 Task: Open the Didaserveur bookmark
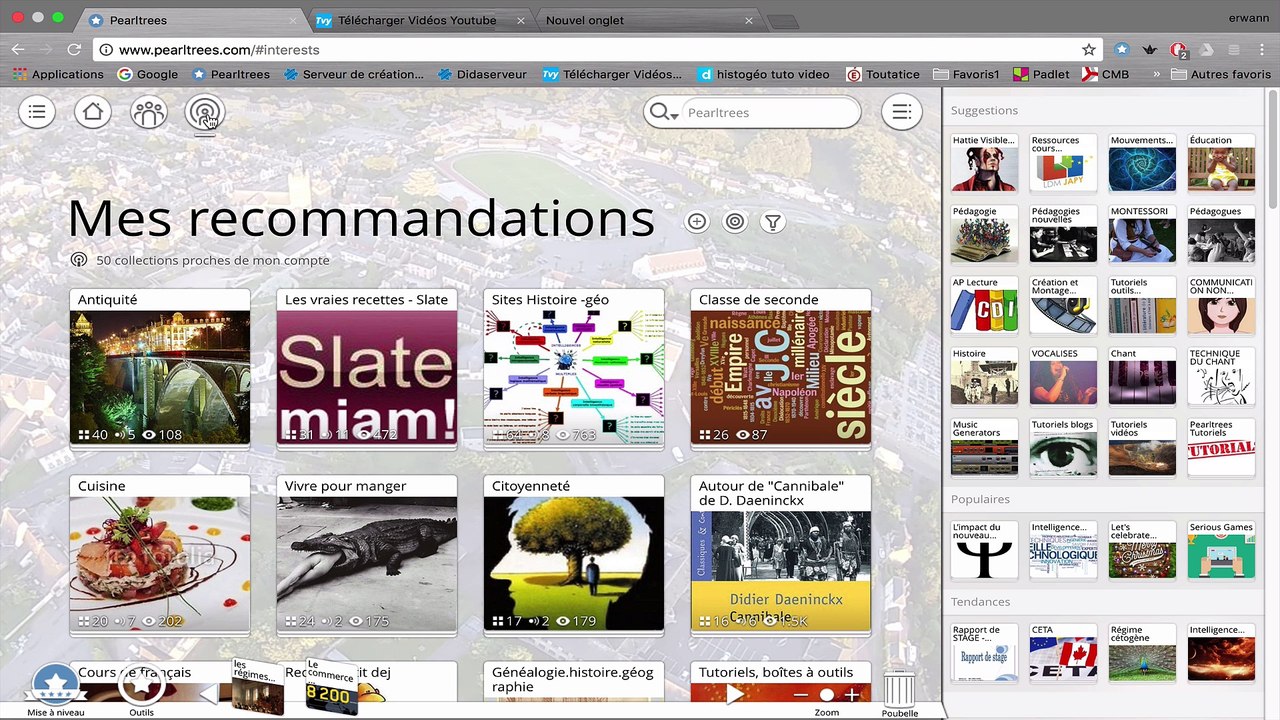(x=483, y=74)
